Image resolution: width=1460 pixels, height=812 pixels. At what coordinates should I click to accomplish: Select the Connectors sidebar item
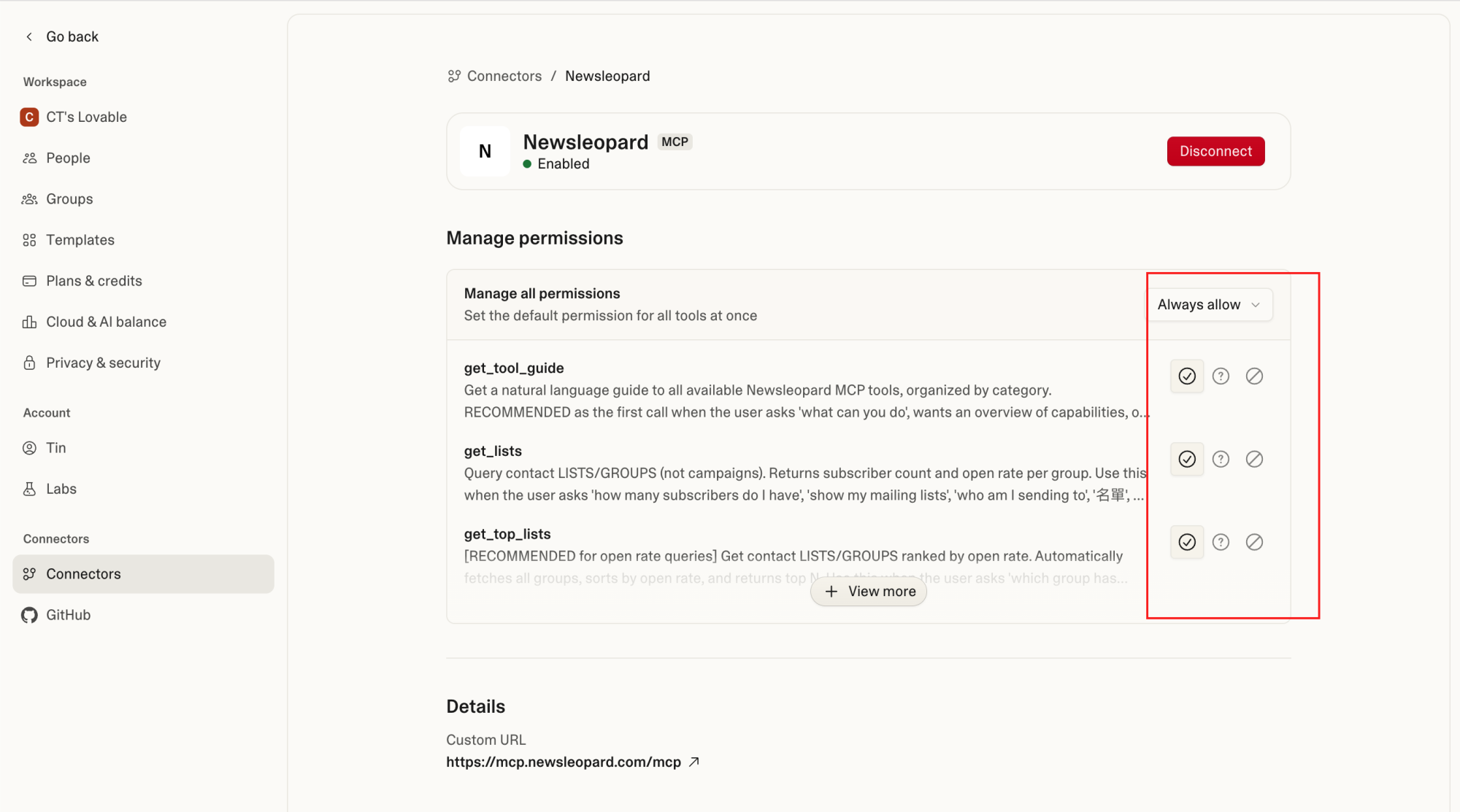pyautogui.click(x=83, y=574)
